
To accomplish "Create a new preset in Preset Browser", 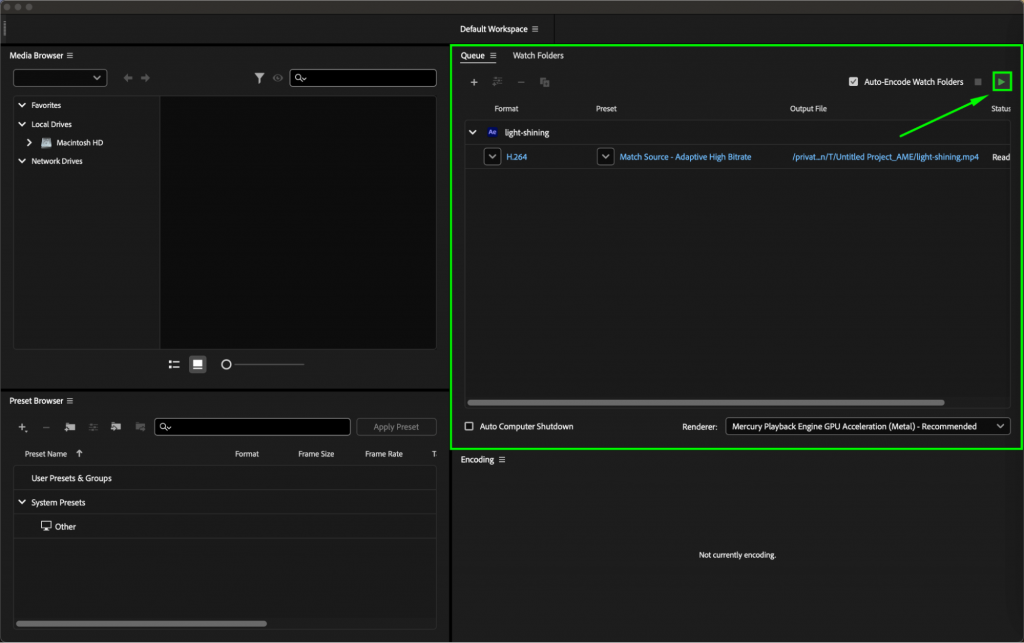I will [22, 427].
